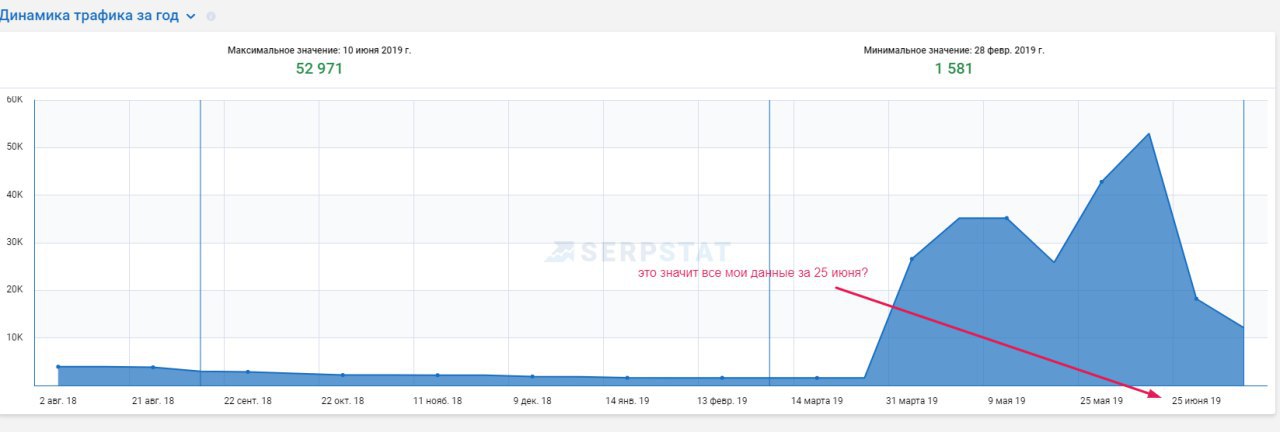Click x-axis label 13 февр. 19
This screenshot has width=1280, height=432.
tap(722, 400)
